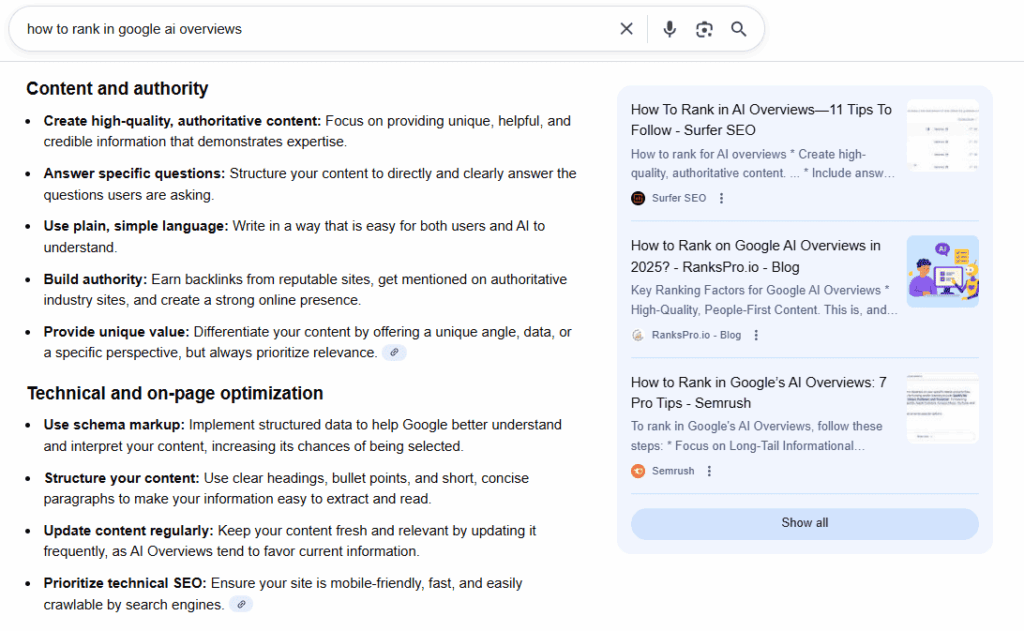Click the Surfer SEO result thumbnail
This screenshot has width=1024, height=631.
coord(943,135)
